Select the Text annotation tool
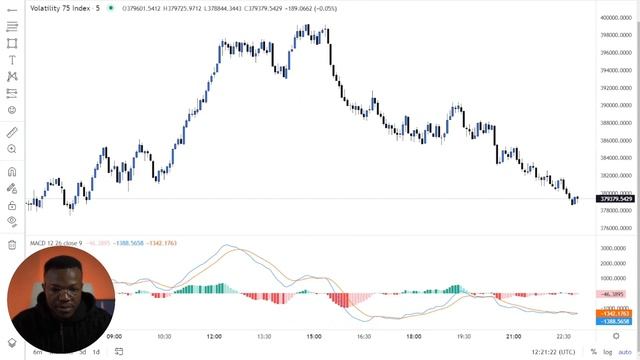The image size is (640, 360). click(12, 60)
